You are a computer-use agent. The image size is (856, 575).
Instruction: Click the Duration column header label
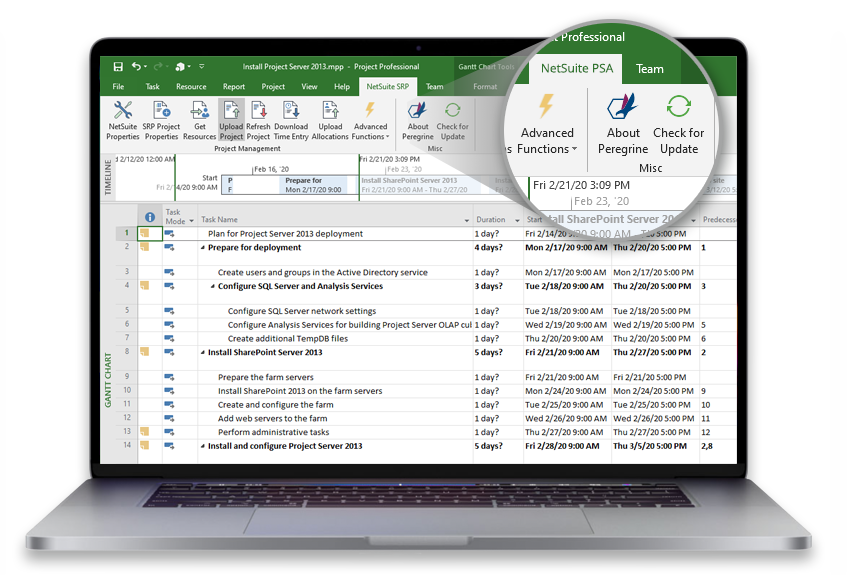tap(490, 220)
